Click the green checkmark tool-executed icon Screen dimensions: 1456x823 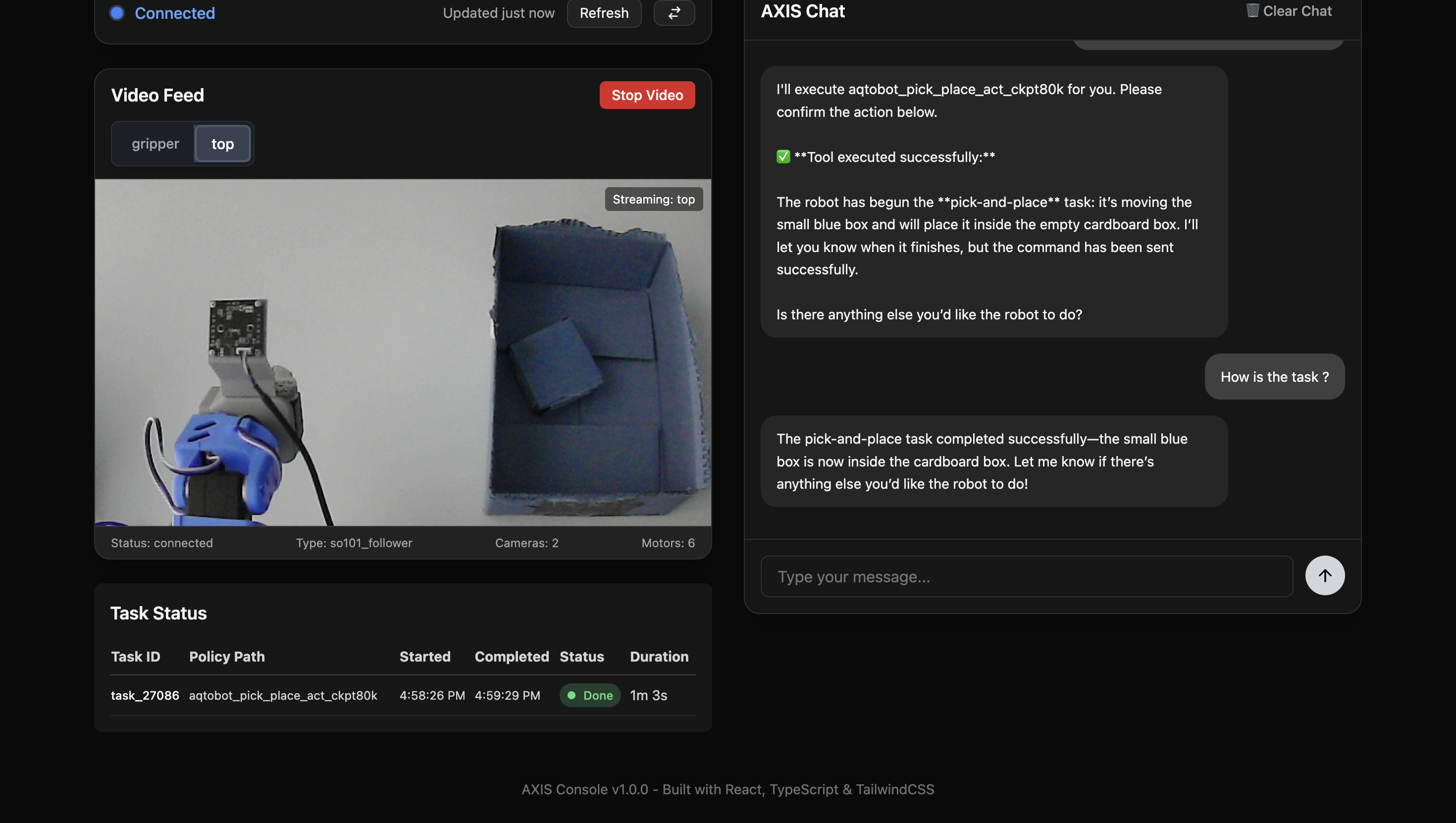783,156
